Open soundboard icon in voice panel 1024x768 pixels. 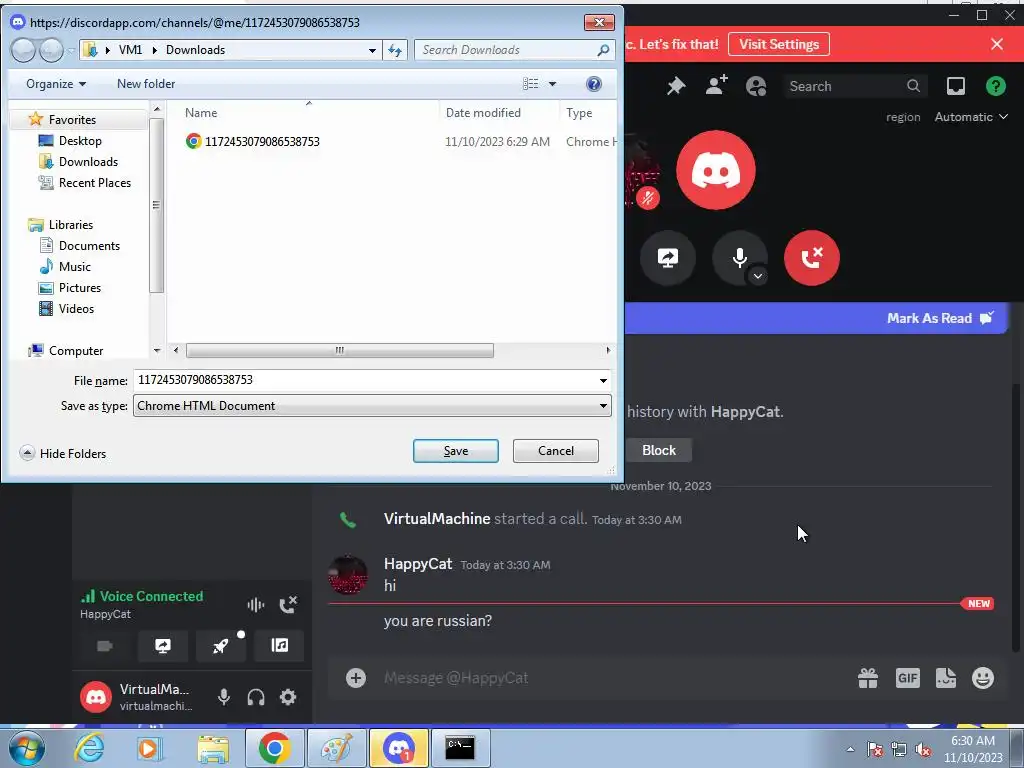[280, 646]
